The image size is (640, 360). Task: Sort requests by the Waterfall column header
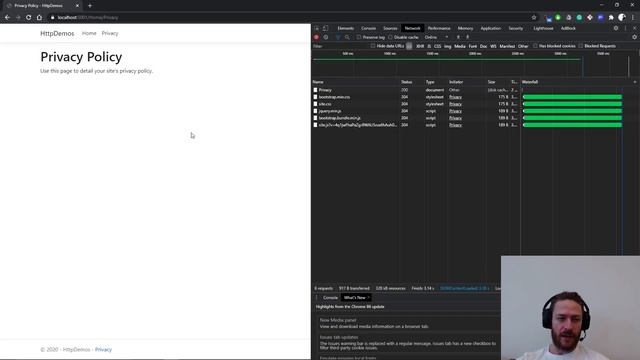[530, 82]
